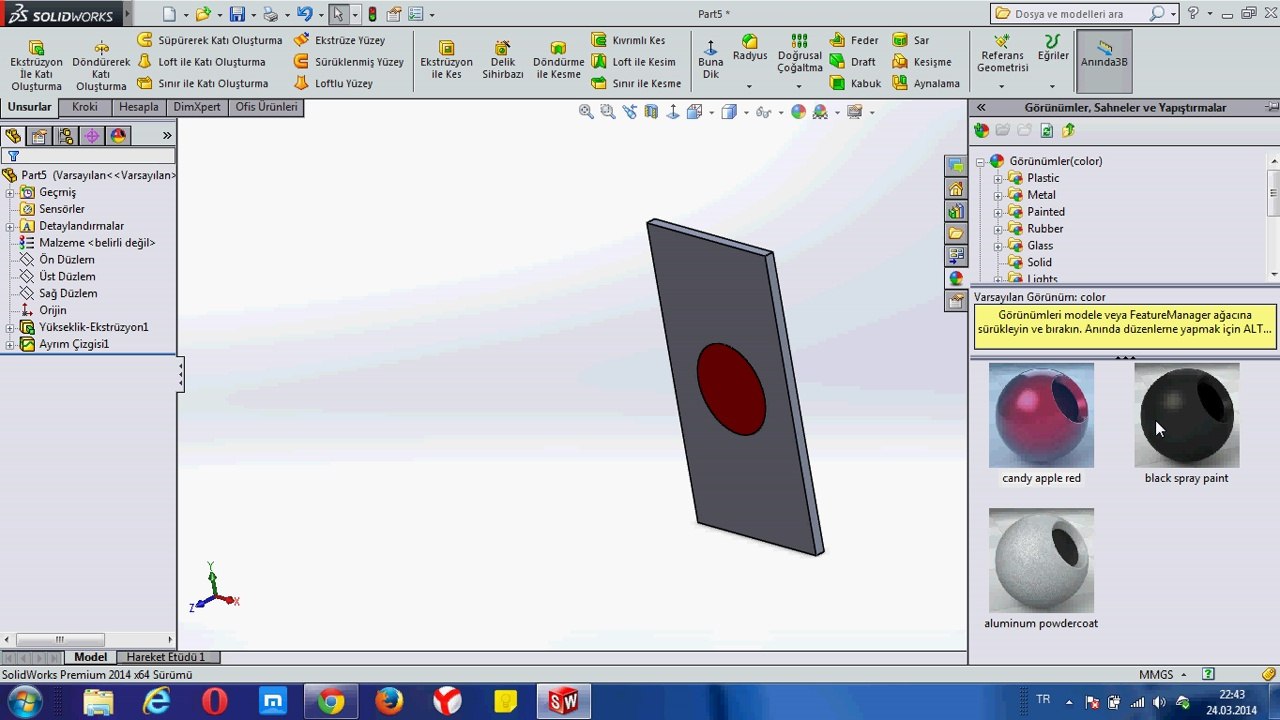The height and width of the screenshot is (720, 1280).
Task: Expand Detaylandırmalar tree node
Action: pyautogui.click(x=10, y=226)
